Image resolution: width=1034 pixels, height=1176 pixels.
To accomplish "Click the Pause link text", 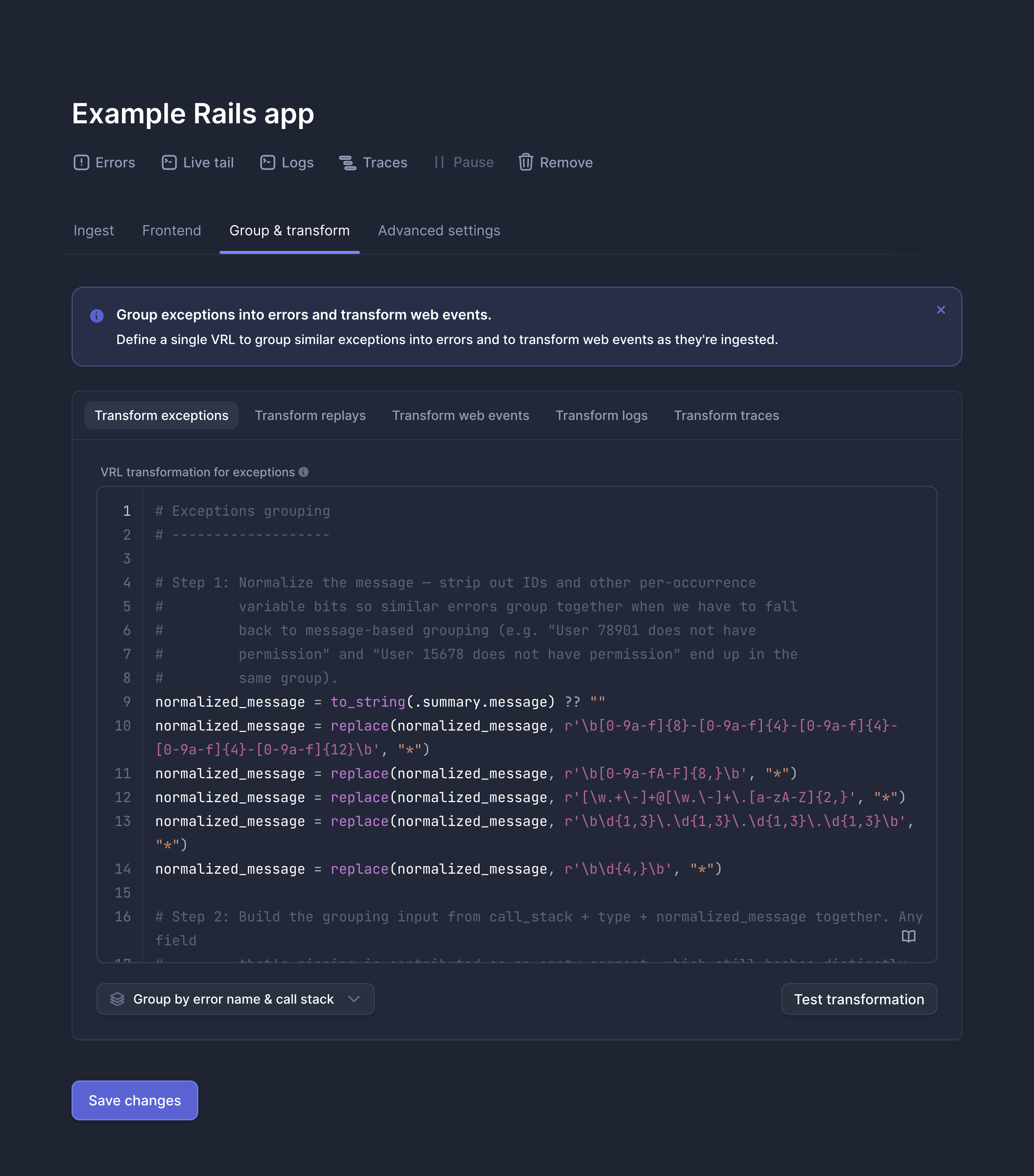I will 474,163.
